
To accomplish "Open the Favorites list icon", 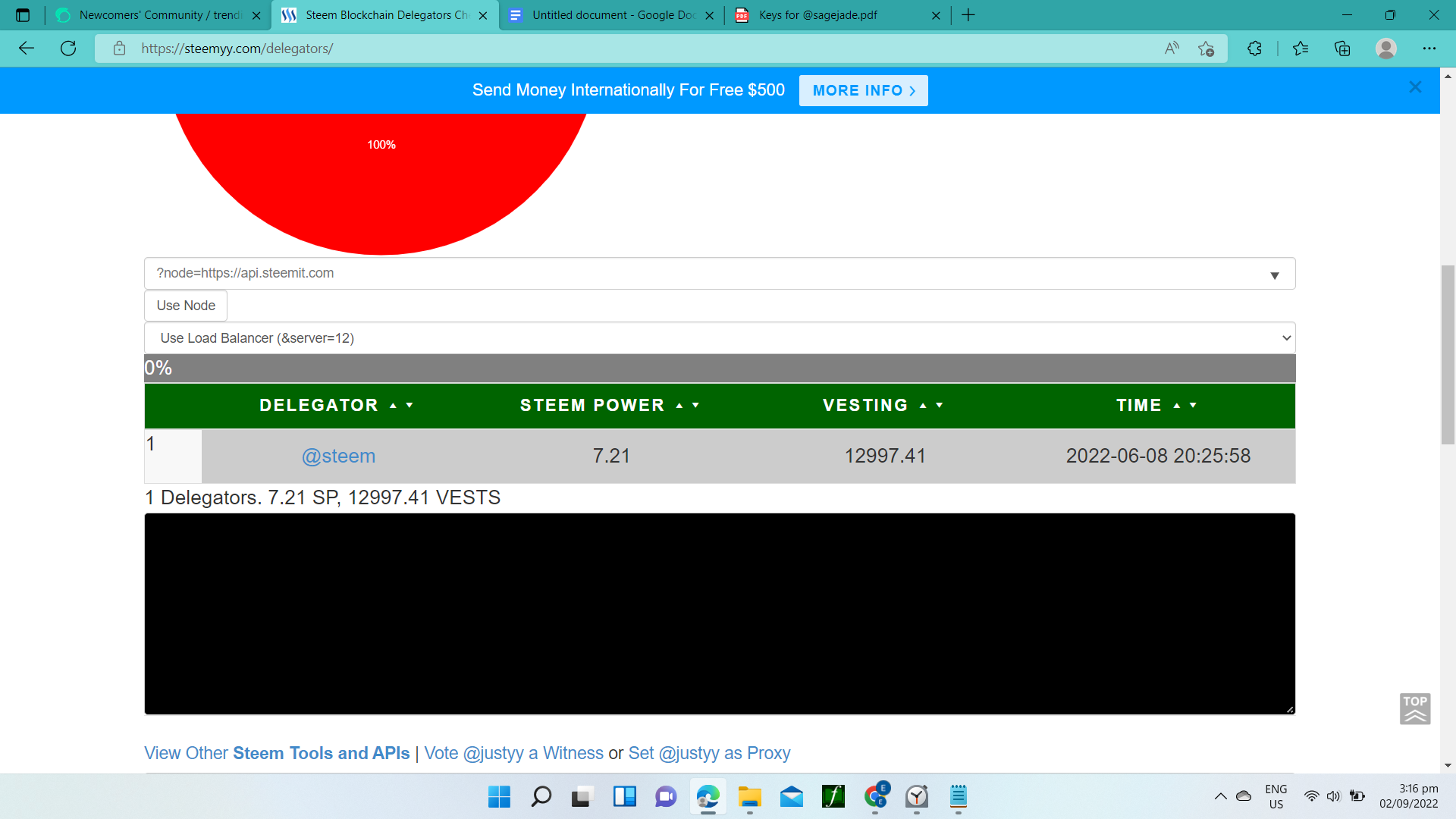I will [x=1301, y=49].
